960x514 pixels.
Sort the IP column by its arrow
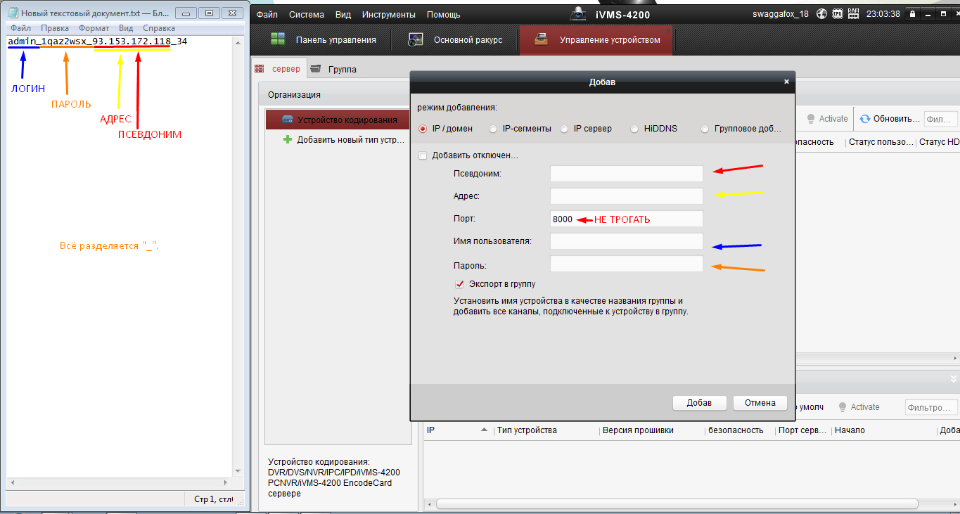[x=484, y=430]
